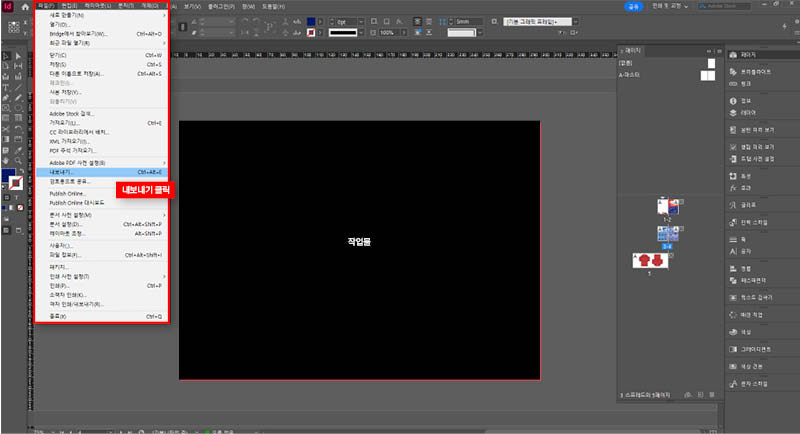This screenshot has height=434, width=800.
Task: Open the 색상 견본 (Swatches) panel icon
Action: (x=733, y=366)
